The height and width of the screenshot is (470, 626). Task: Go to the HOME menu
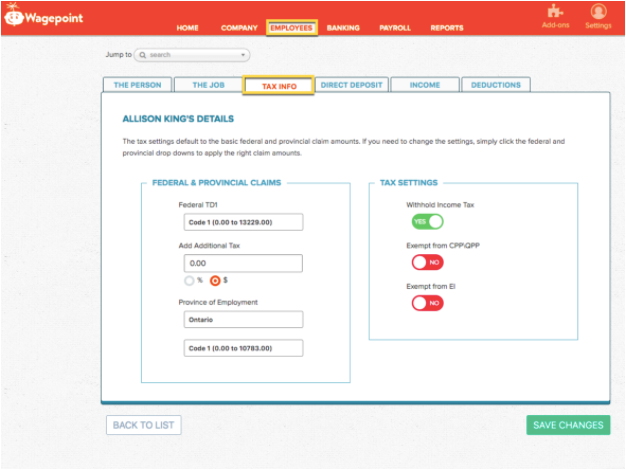pyautogui.click(x=187, y=28)
